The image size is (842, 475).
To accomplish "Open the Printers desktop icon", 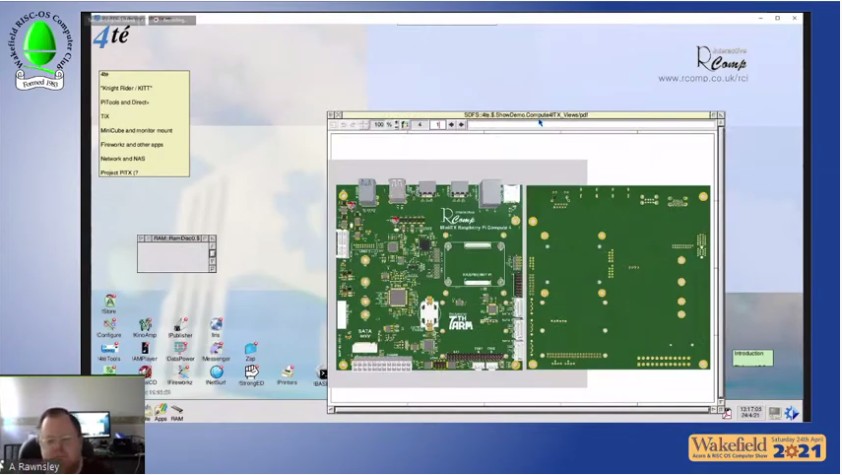I will [287, 375].
